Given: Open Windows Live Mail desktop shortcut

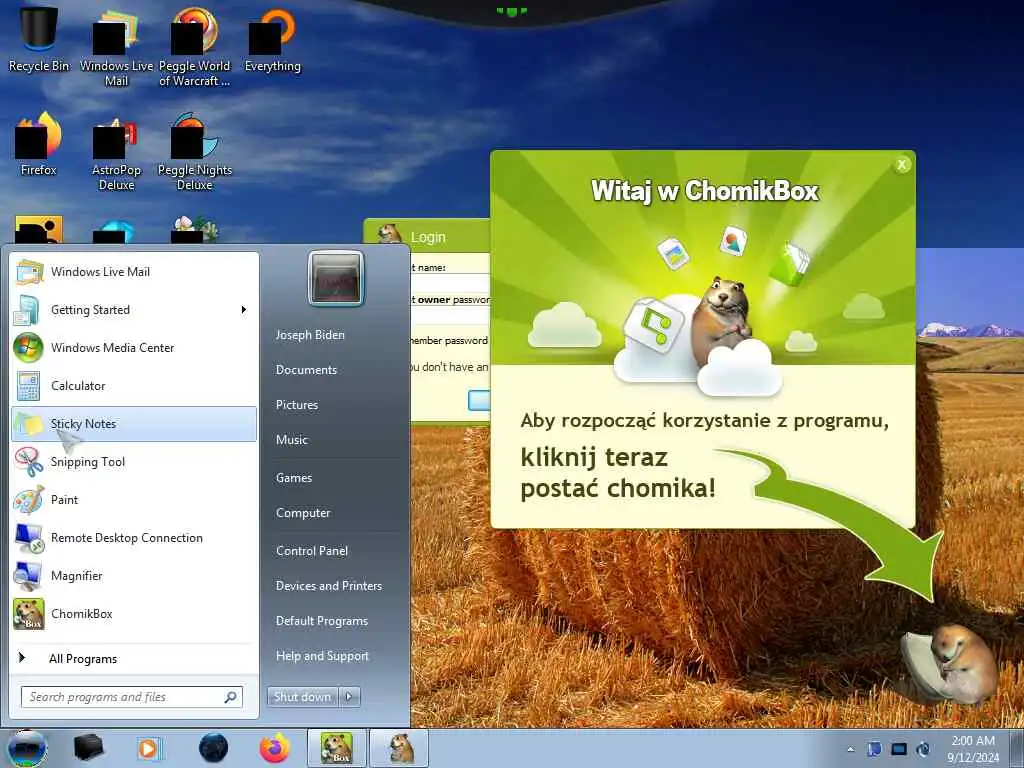Looking at the screenshot, I should (x=116, y=46).
